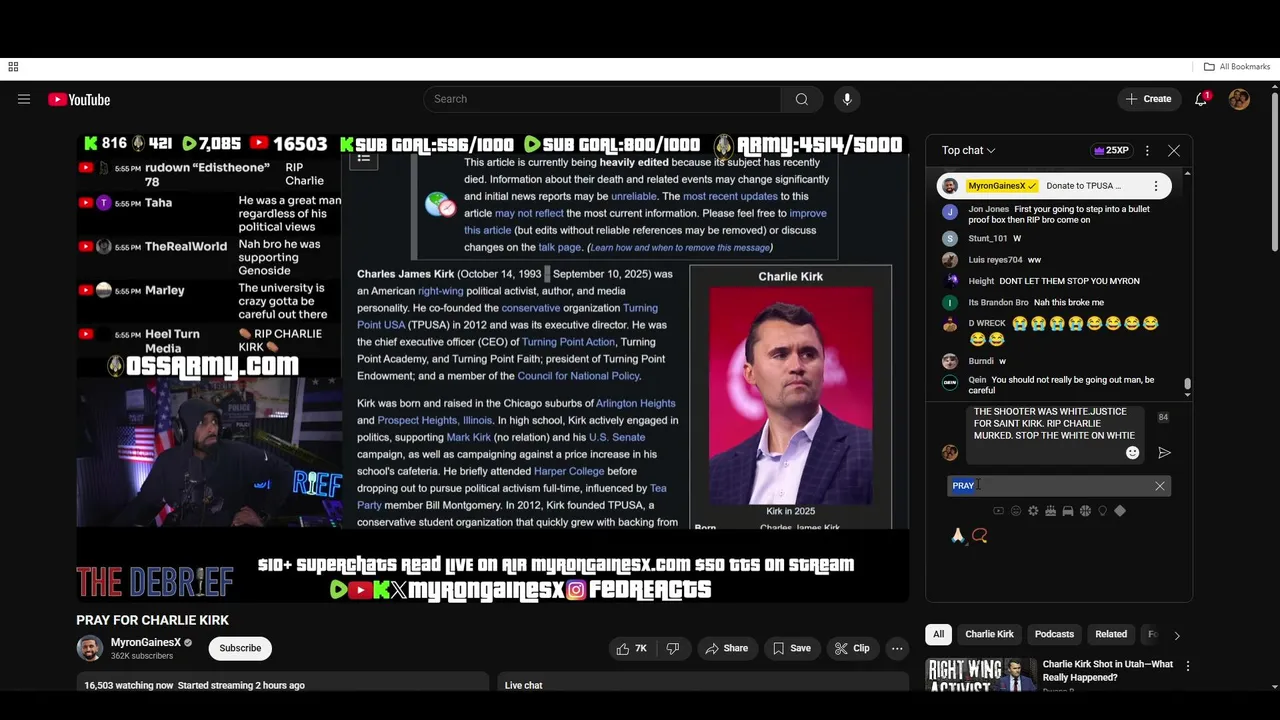Viewport: 1280px width, 720px height.
Task: Click the search magnifier button
Action: 801,99
